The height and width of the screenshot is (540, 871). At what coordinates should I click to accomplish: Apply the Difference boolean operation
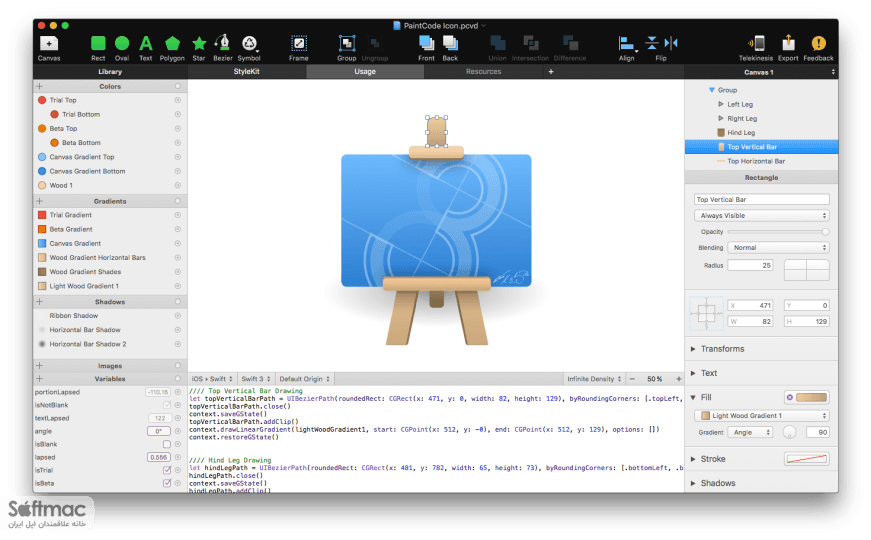570,47
